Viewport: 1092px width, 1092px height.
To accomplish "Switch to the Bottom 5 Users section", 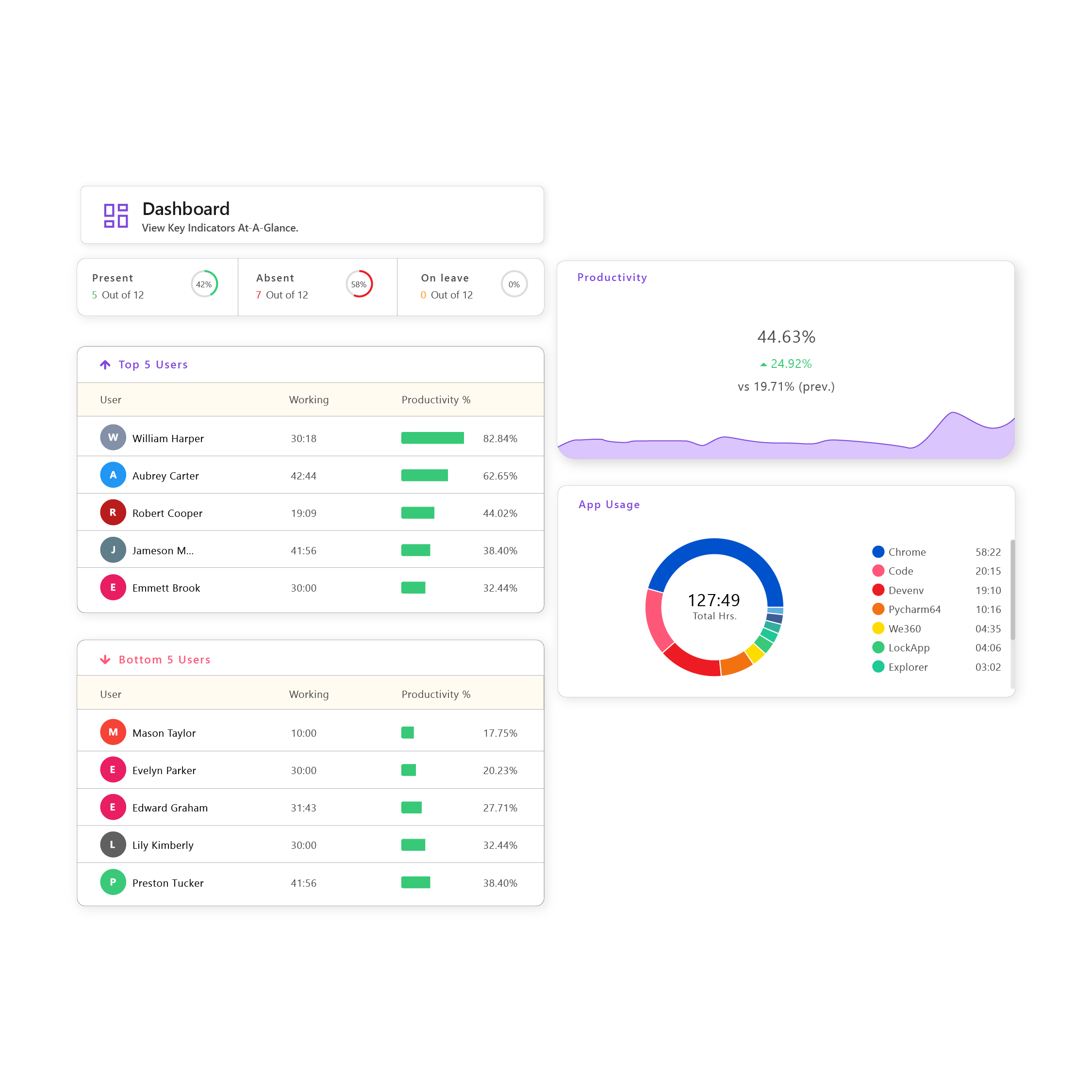I will pos(165,659).
